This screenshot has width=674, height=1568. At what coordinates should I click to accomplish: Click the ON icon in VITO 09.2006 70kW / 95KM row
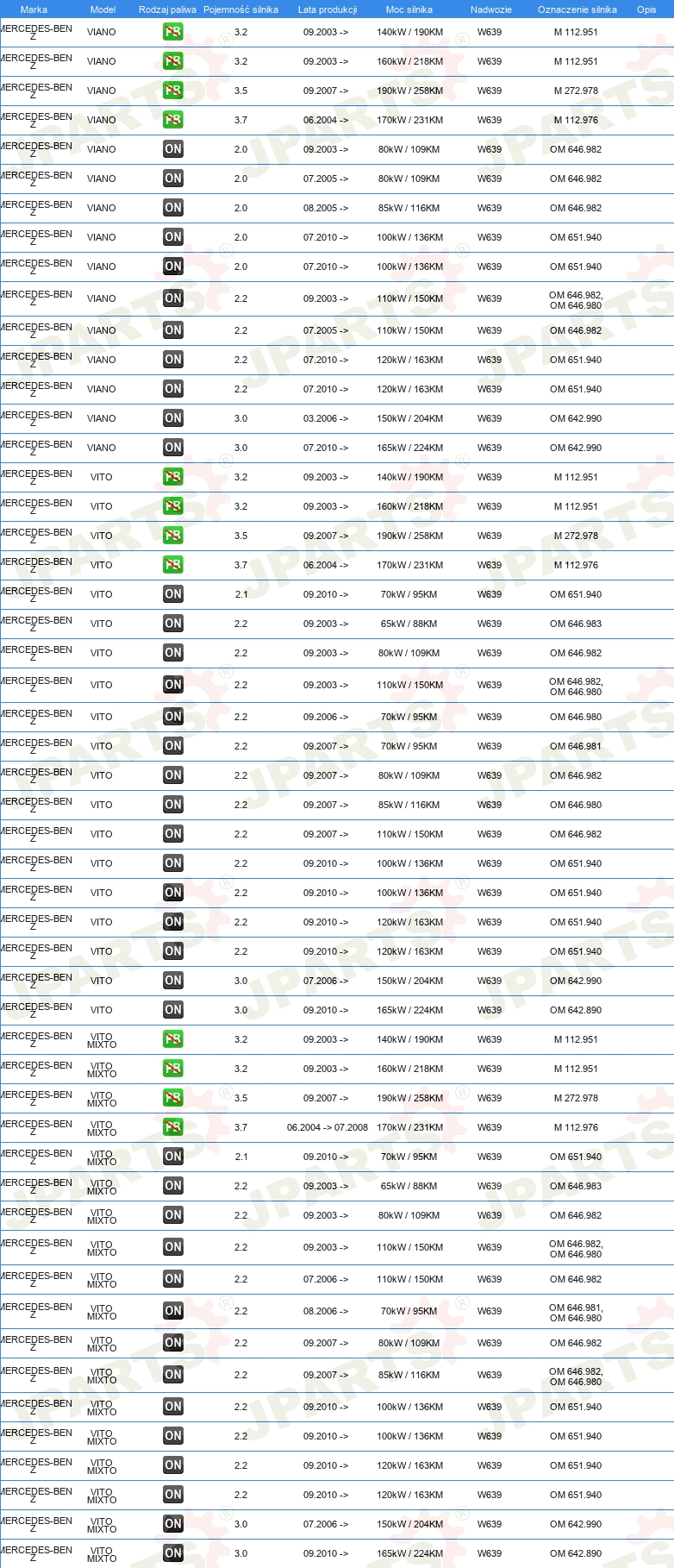pyautogui.click(x=173, y=717)
